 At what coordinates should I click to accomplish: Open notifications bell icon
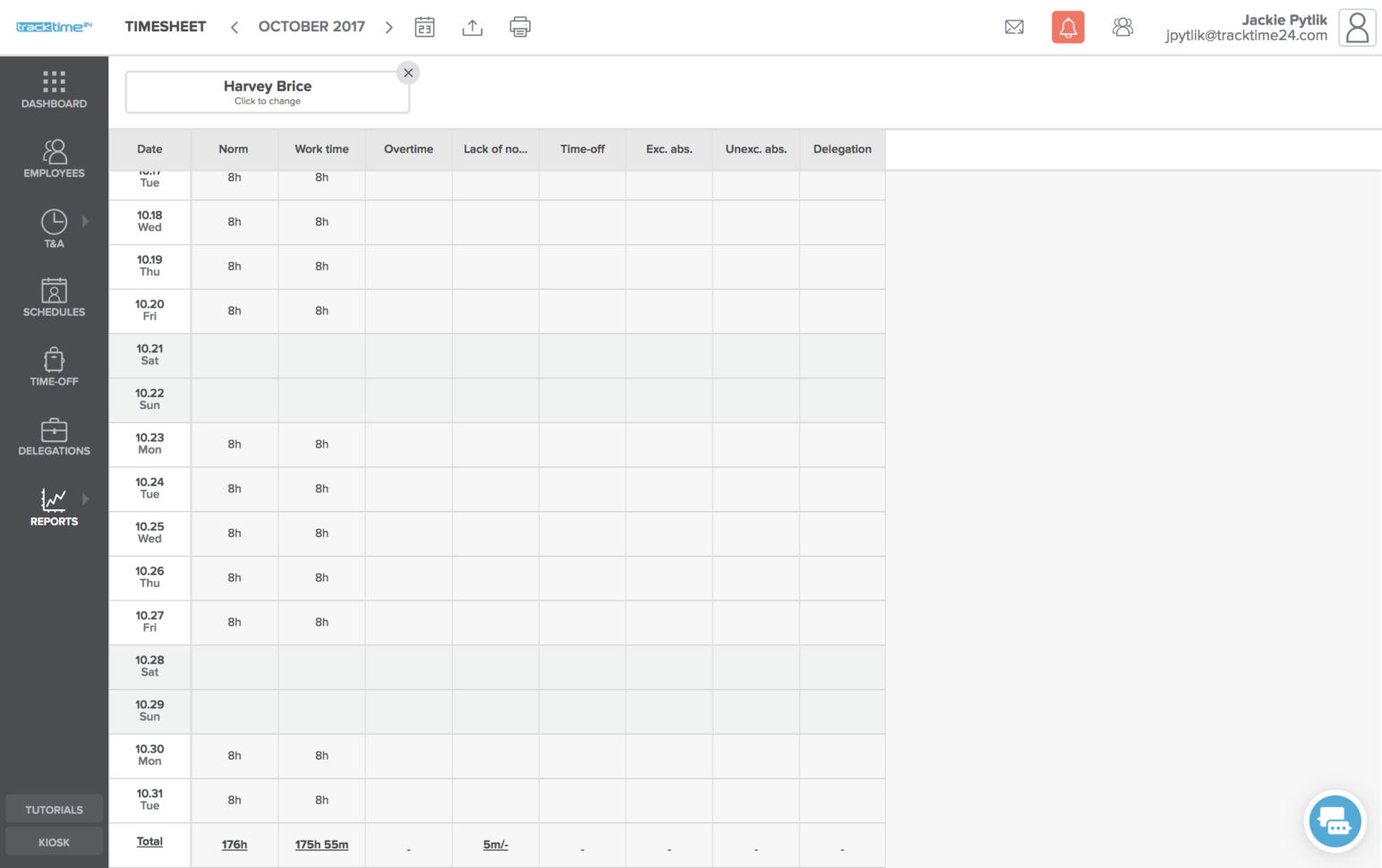tap(1068, 27)
